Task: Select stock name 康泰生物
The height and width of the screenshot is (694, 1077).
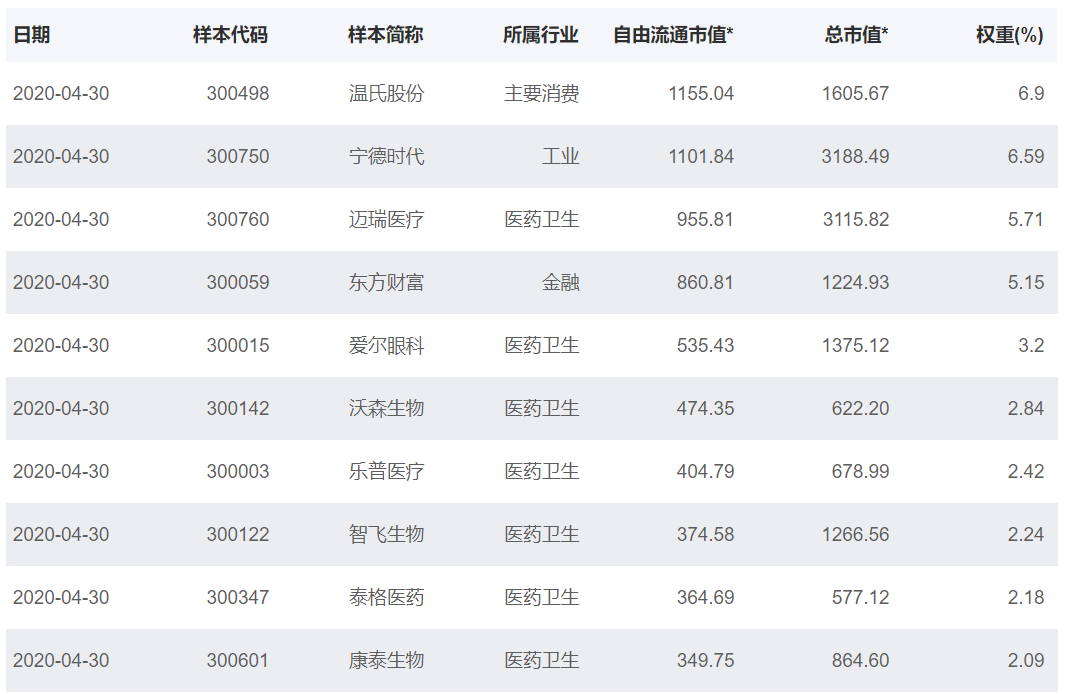Action: (386, 661)
